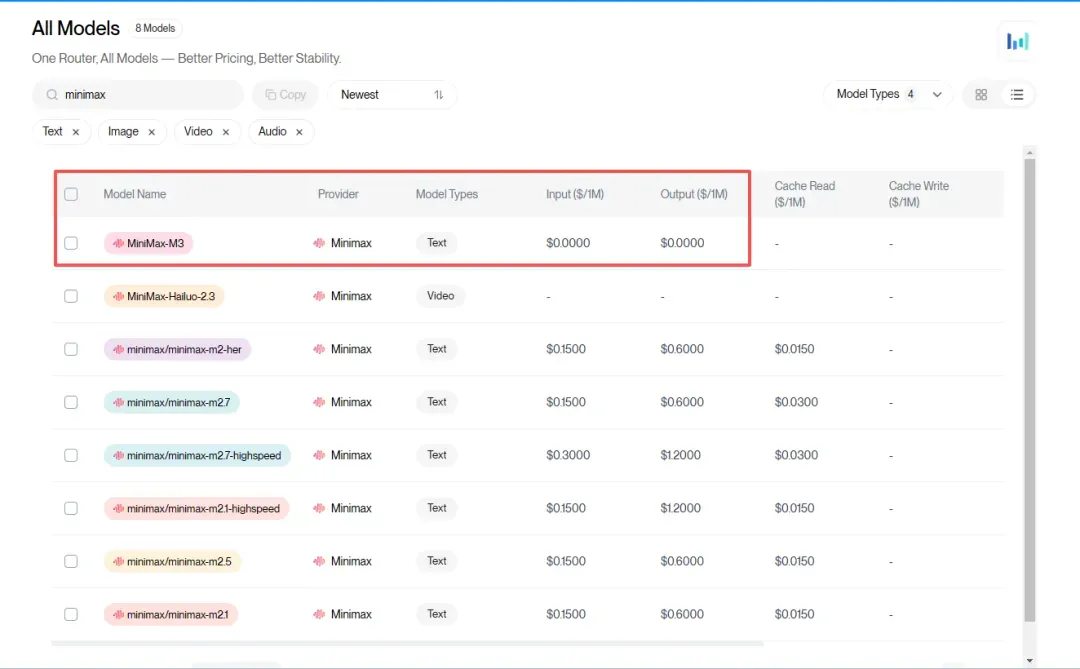Check the minimax-m2-her row checkbox
Image resolution: width=1080 pixels, height=669 pixels.
[71, 349]
